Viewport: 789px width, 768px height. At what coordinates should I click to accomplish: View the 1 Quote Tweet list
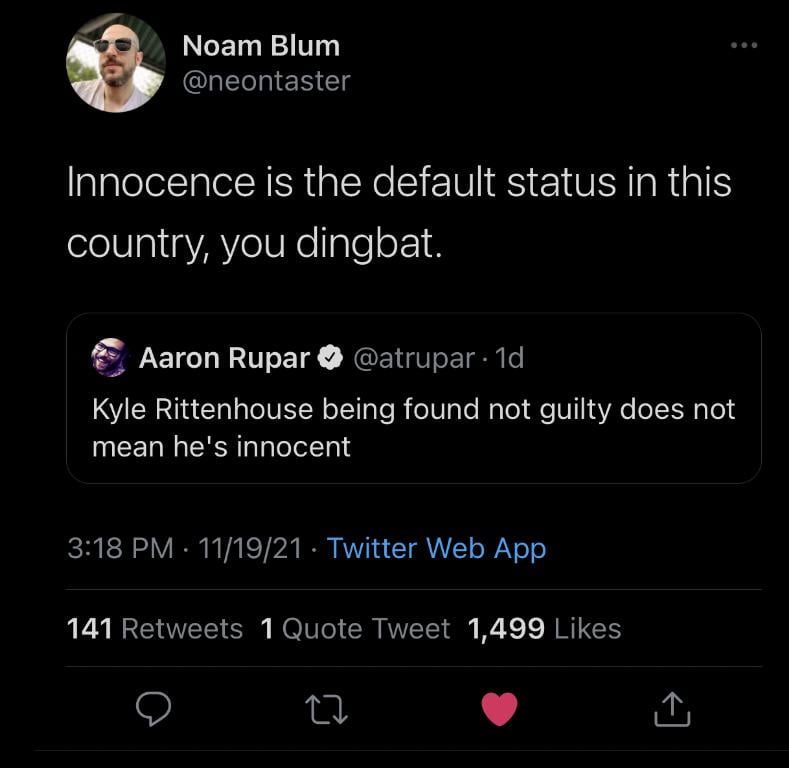click(355, 628)
